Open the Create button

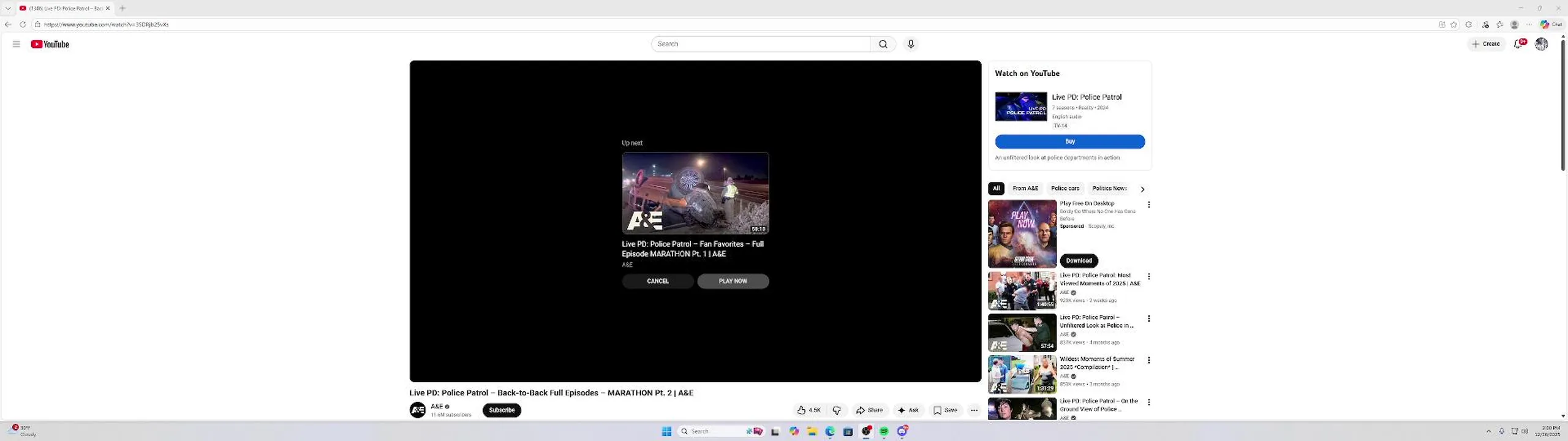(x=1486, y=44)
